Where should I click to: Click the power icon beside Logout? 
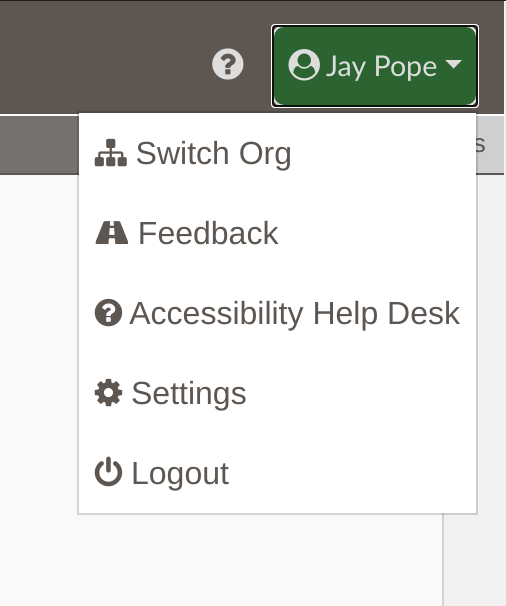(108, 472)
